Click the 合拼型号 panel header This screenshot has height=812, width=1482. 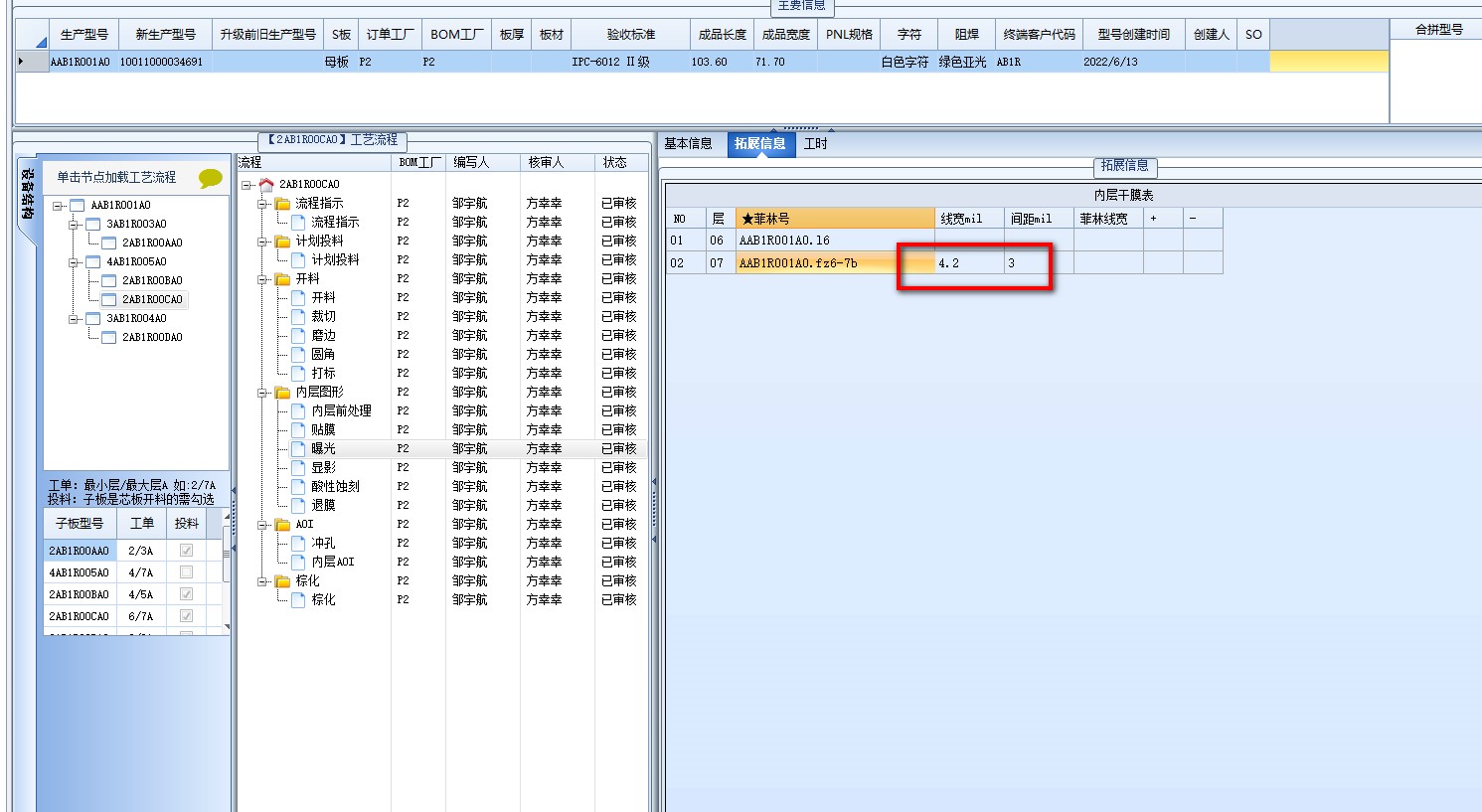[1439, 30]
